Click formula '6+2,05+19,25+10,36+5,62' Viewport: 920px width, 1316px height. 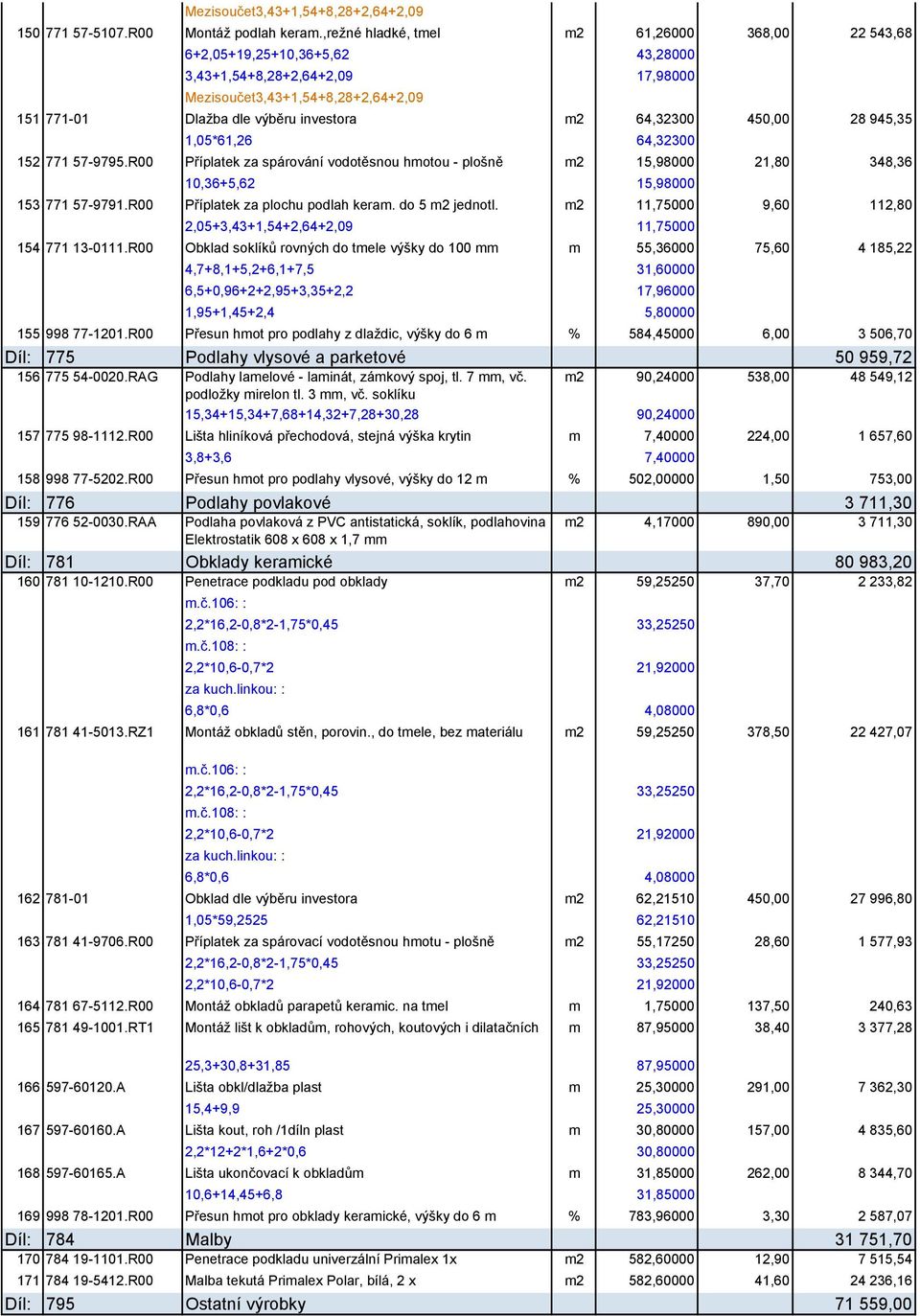click(x=266, y=55)
